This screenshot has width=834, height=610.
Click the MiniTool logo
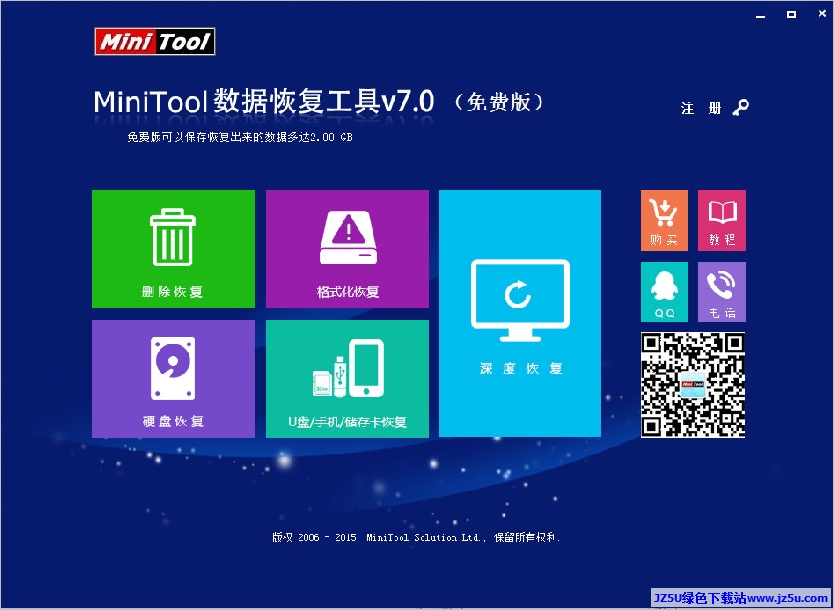click(155, 41)
